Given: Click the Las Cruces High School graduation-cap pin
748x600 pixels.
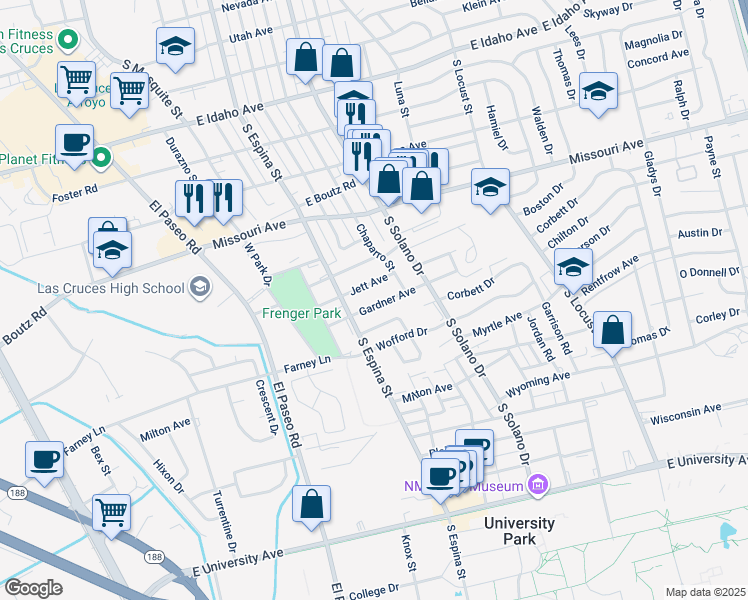Looking at the screenshot, I should coord(200,287).
